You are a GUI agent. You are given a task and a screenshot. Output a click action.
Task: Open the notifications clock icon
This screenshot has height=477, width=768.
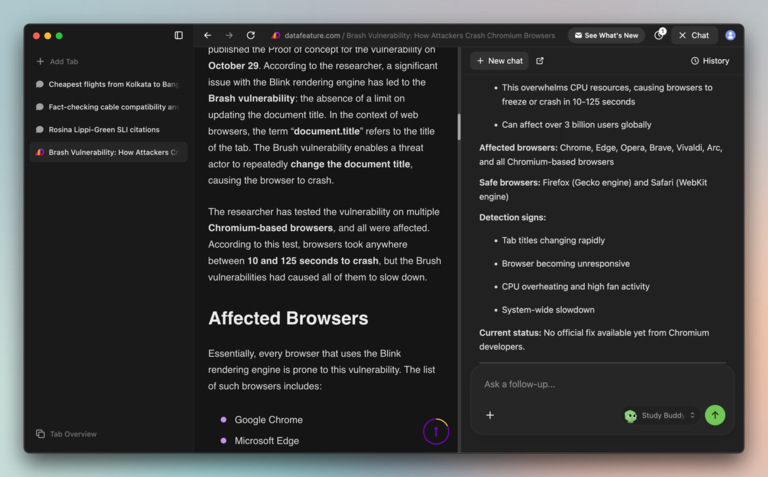click(x=659, y=35)
